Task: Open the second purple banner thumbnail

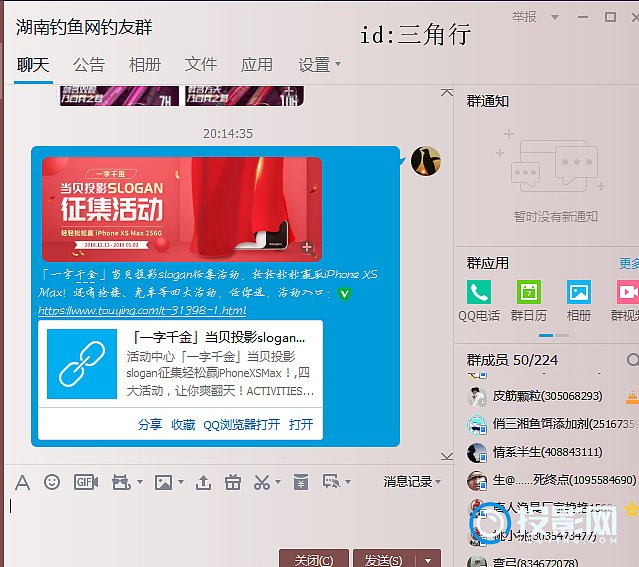Action: 244,96
